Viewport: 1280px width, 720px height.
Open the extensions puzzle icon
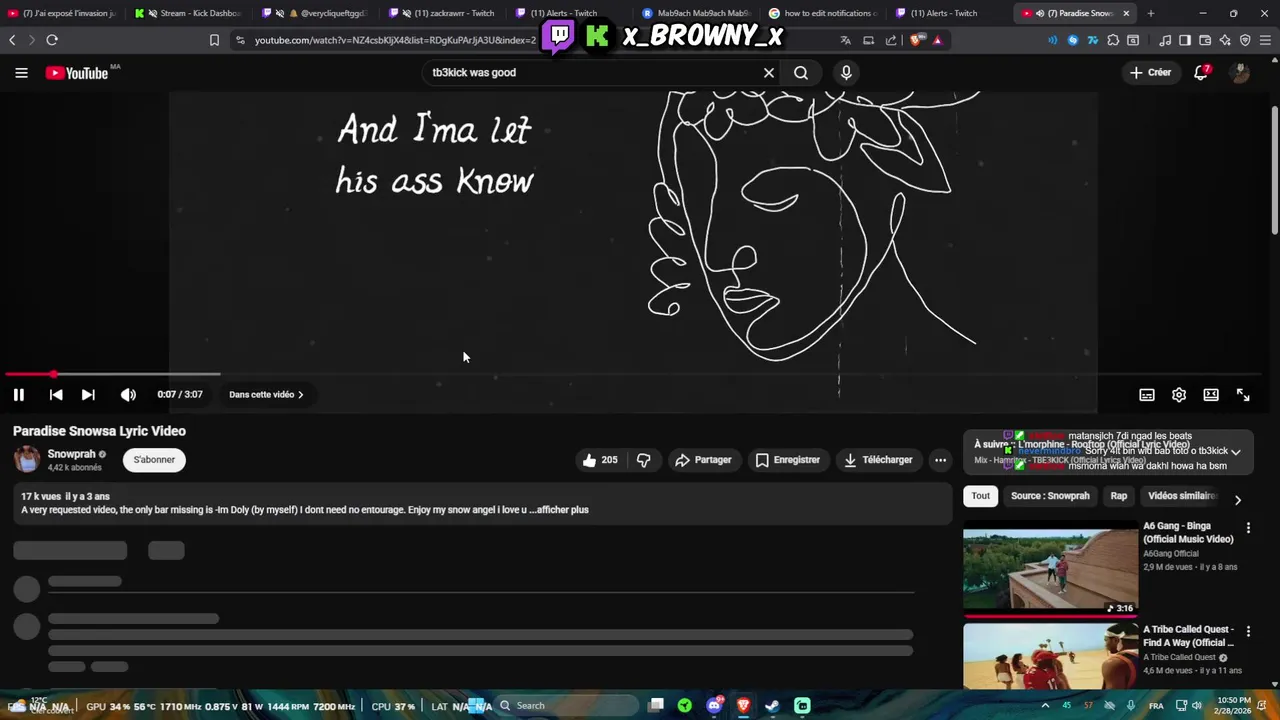[1113, 40]
